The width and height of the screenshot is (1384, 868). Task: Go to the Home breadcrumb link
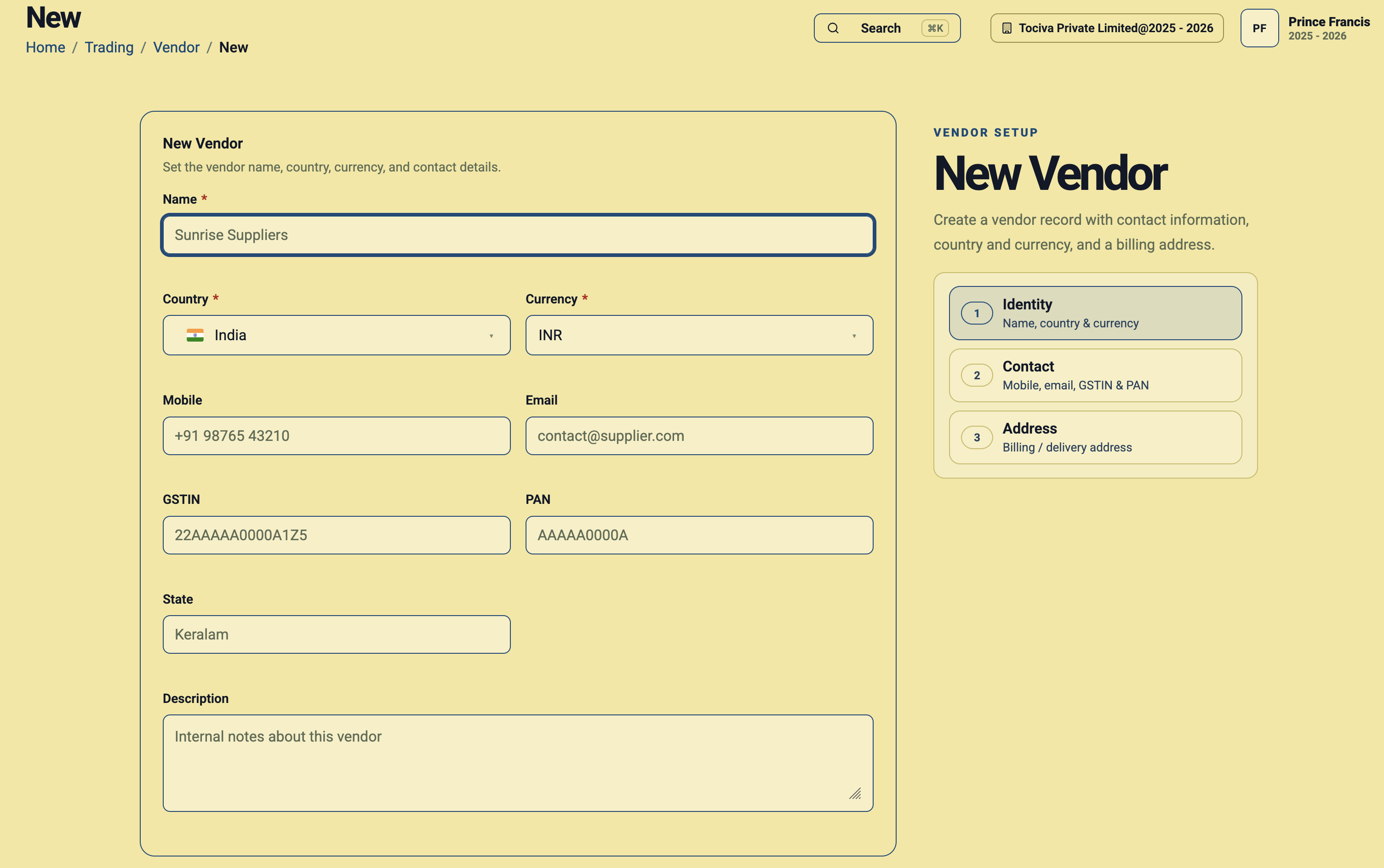pyautogui.click(x=46, y=47)
